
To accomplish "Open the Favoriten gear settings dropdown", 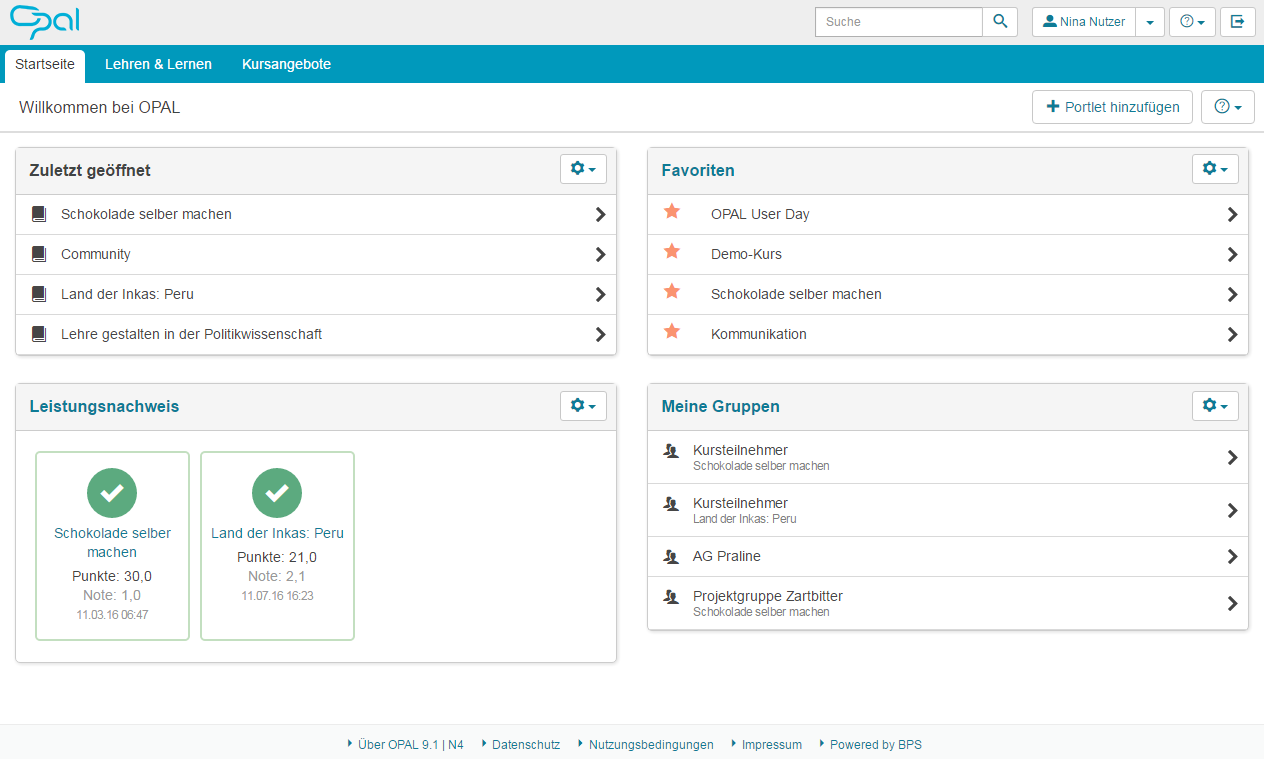I will click(x=1215, y=169).
